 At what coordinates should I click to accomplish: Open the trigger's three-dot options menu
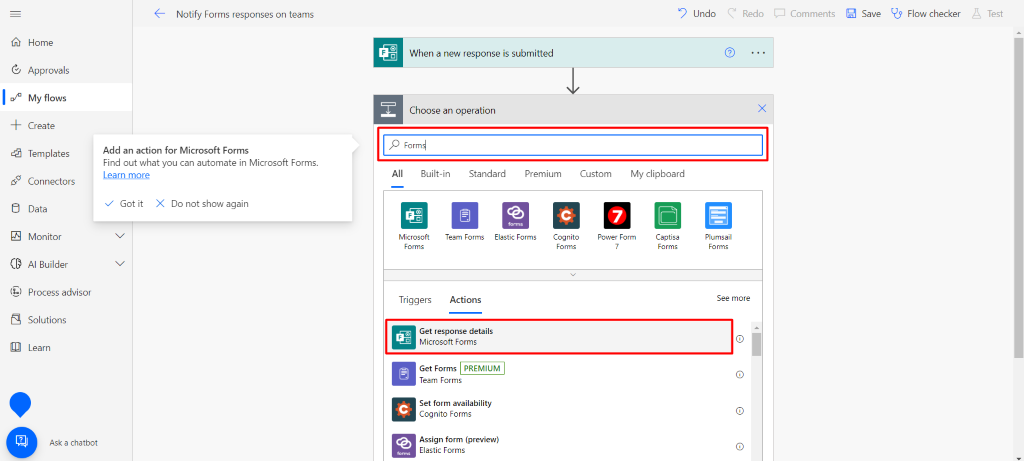click(x=757, y=53)
